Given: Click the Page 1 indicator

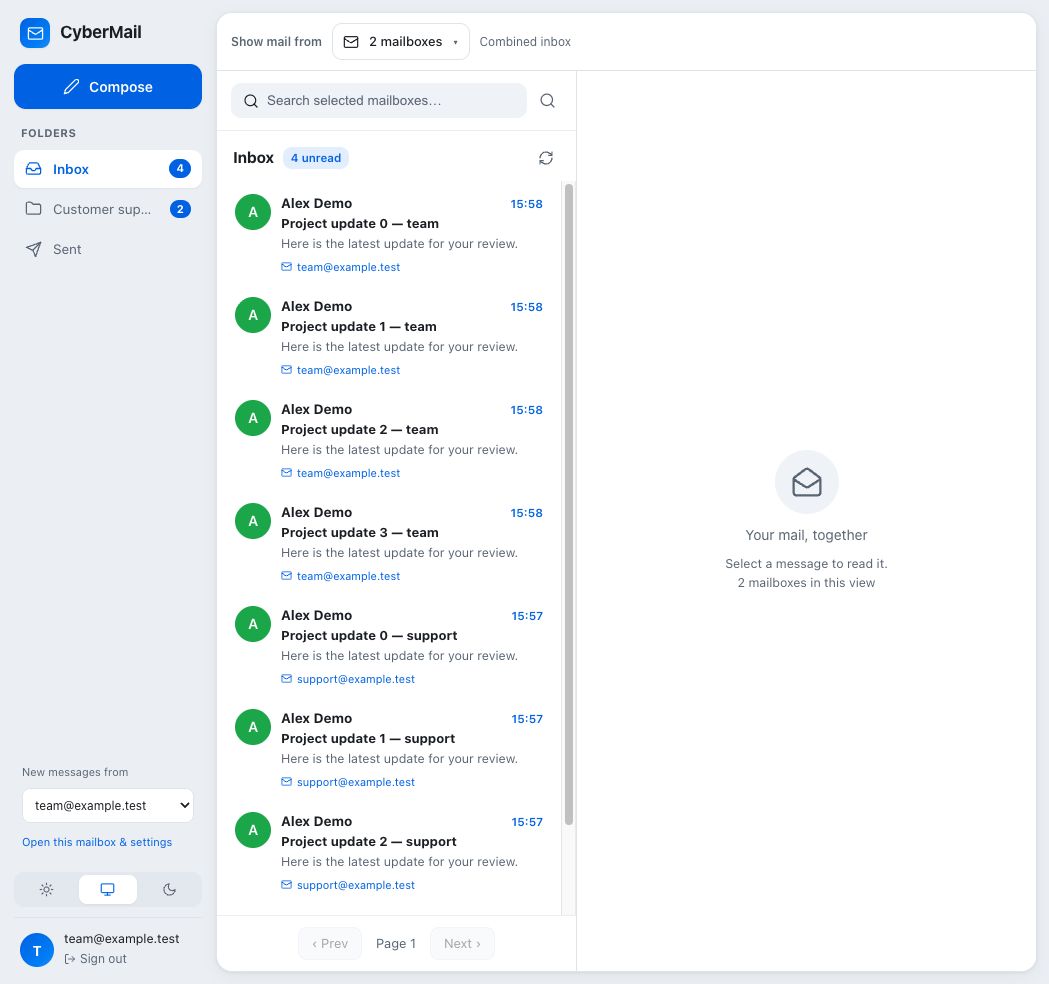Looking at the screenshot, I should coord(396,944).
